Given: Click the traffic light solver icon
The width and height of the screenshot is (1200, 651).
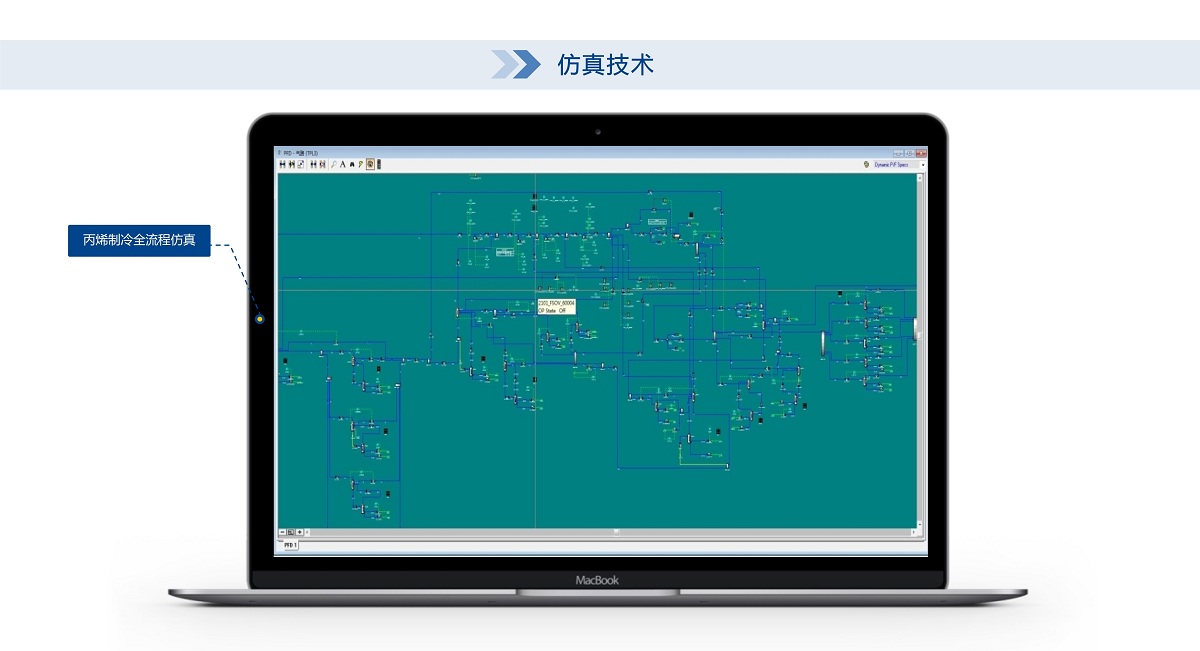Looking at the screenshot, I should click(x=379, y=164).
